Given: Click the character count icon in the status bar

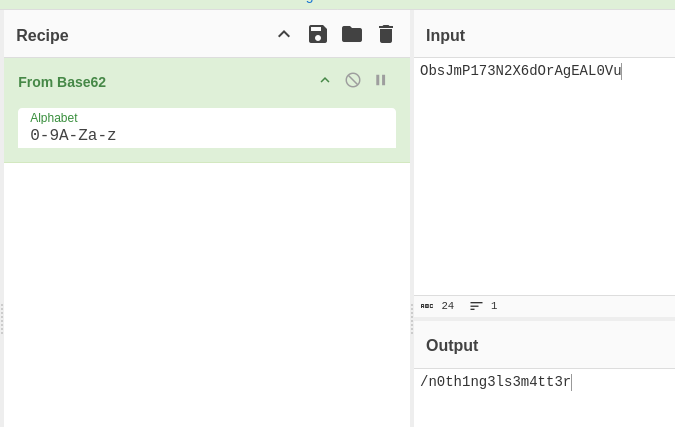Looking at the screenshot, I should 427,306.
